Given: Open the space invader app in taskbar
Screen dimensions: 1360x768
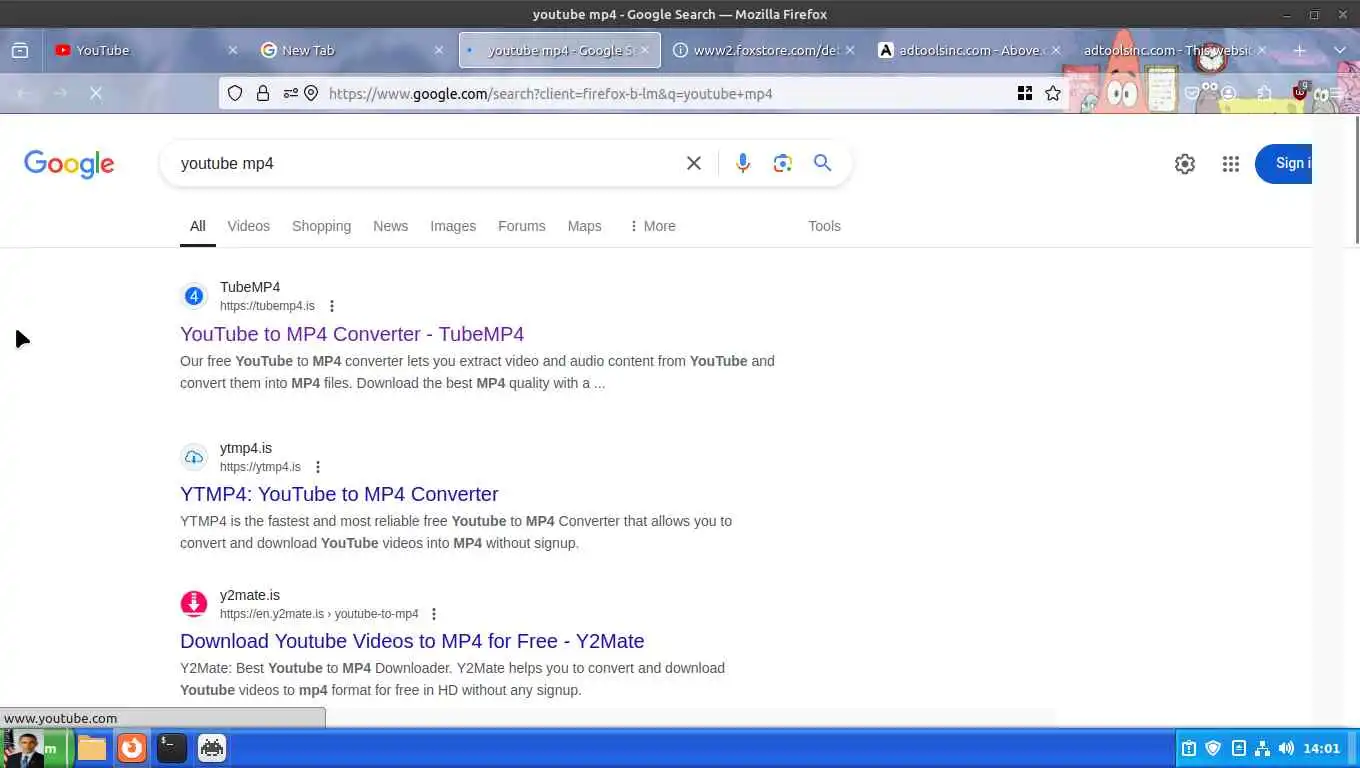Looking at the screenshot, I should [x=212, y=748].
